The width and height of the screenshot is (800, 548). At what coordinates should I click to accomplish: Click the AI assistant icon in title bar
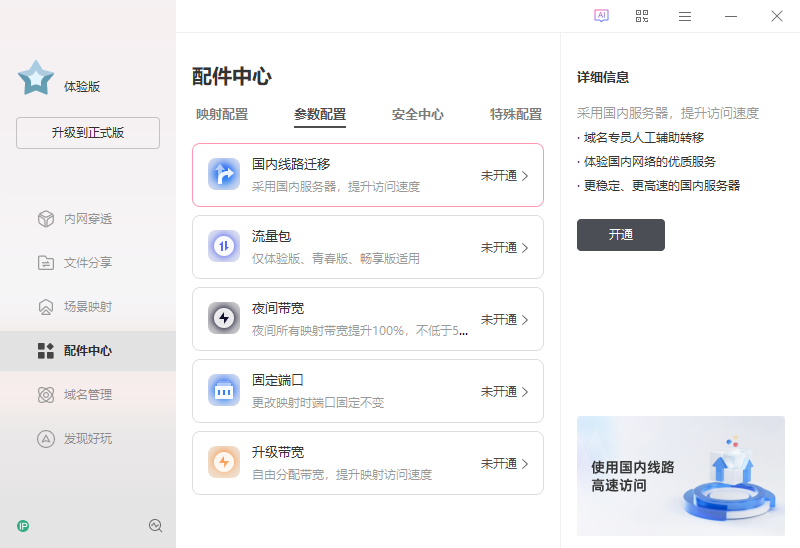601,16
